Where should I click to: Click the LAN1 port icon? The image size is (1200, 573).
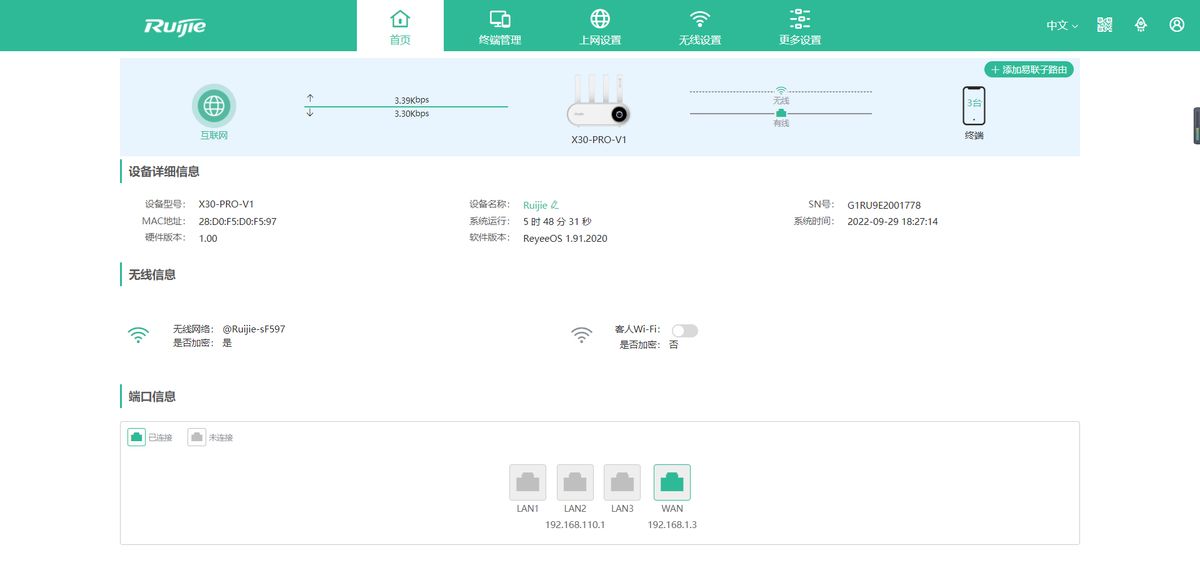point(528,483)
